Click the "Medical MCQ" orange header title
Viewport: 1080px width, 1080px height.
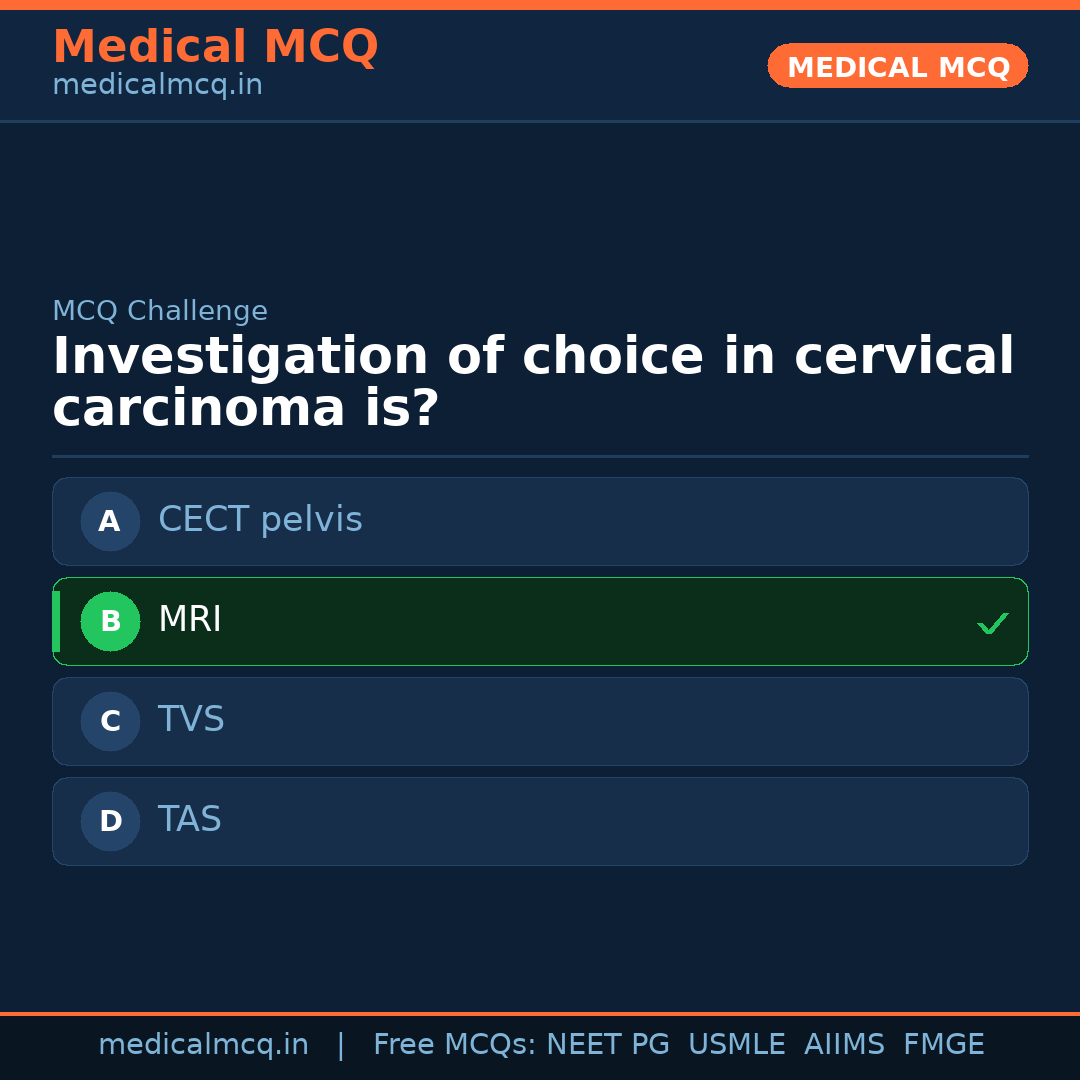pos(215,47)
